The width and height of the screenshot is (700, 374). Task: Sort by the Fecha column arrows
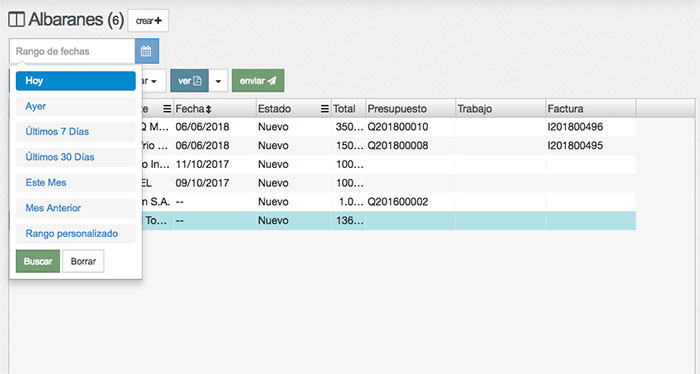pos(208,109)
